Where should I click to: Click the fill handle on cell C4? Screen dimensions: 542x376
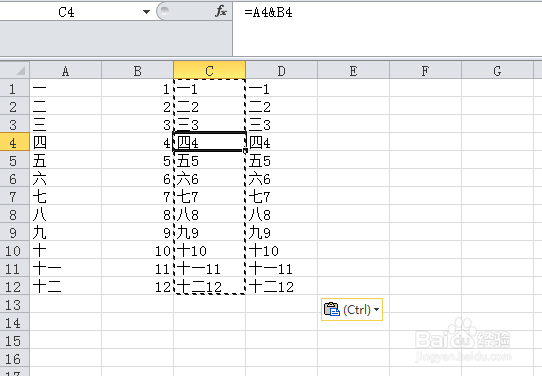point(245,151)
